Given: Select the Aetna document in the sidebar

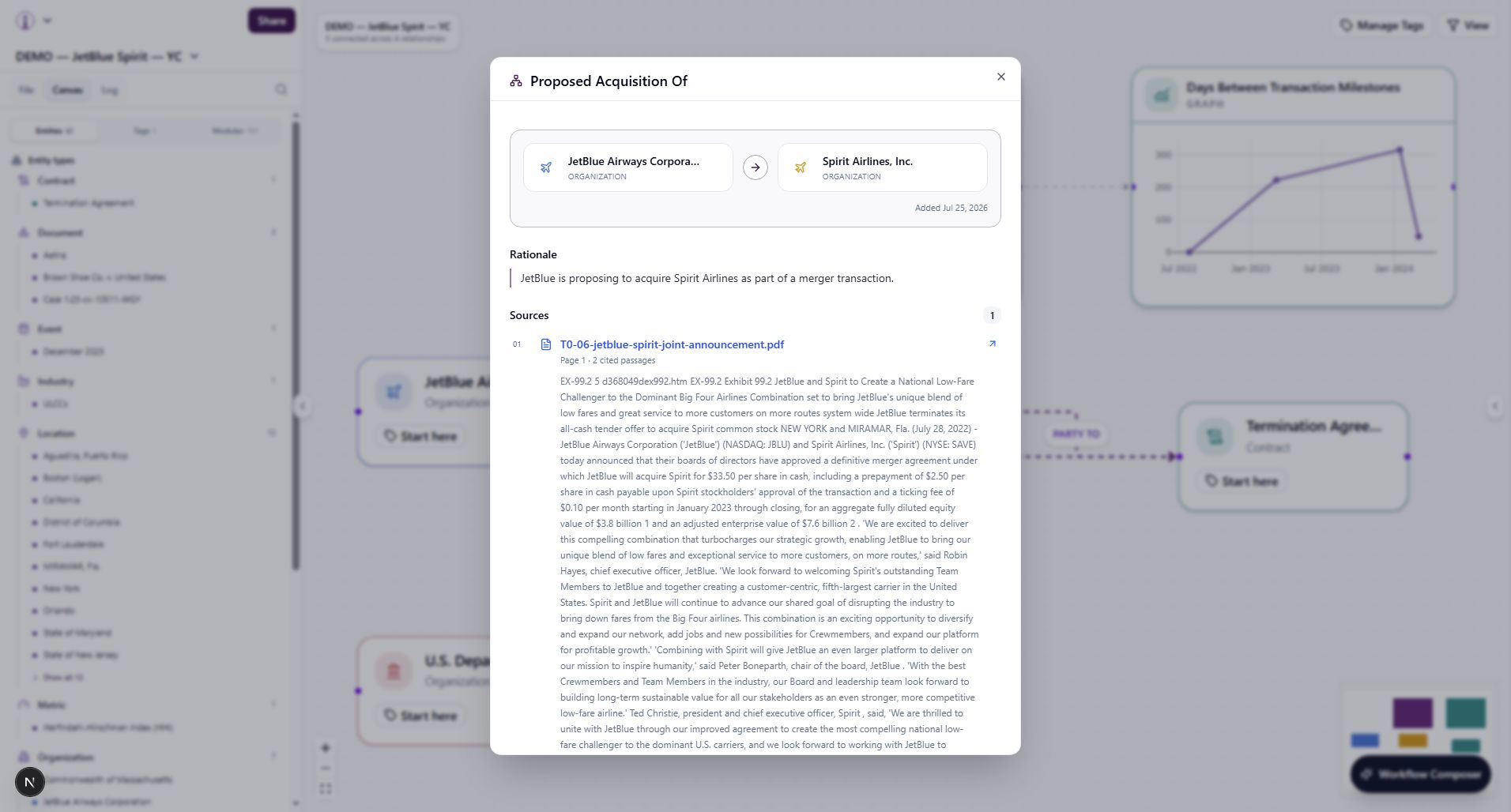Looking at the screenshot, I should point(55,255).
